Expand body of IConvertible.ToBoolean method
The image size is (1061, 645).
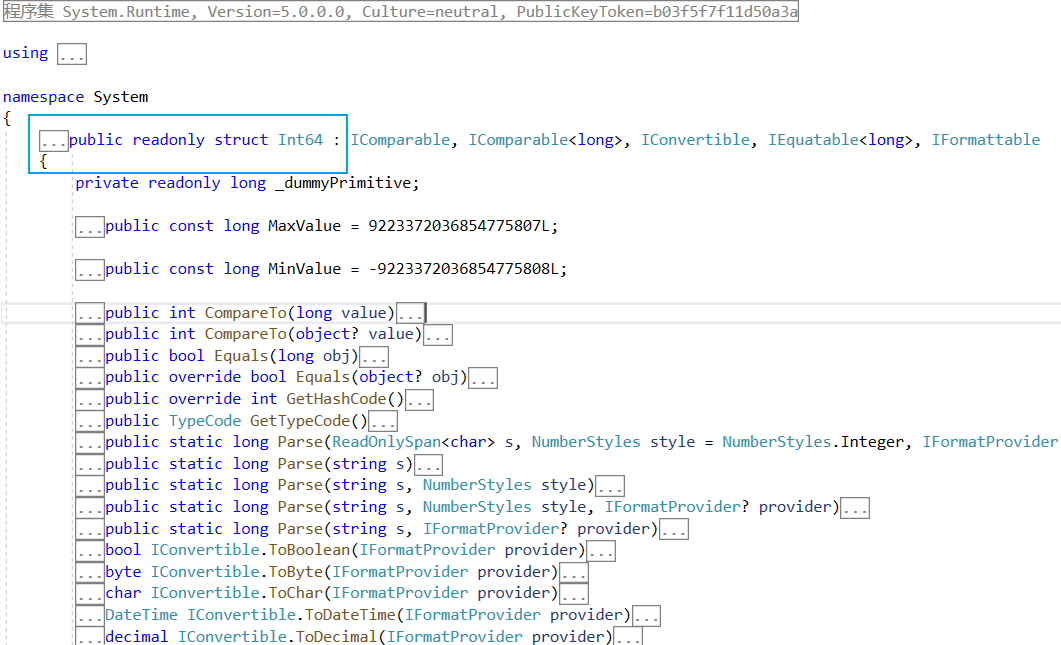point(601,551)
